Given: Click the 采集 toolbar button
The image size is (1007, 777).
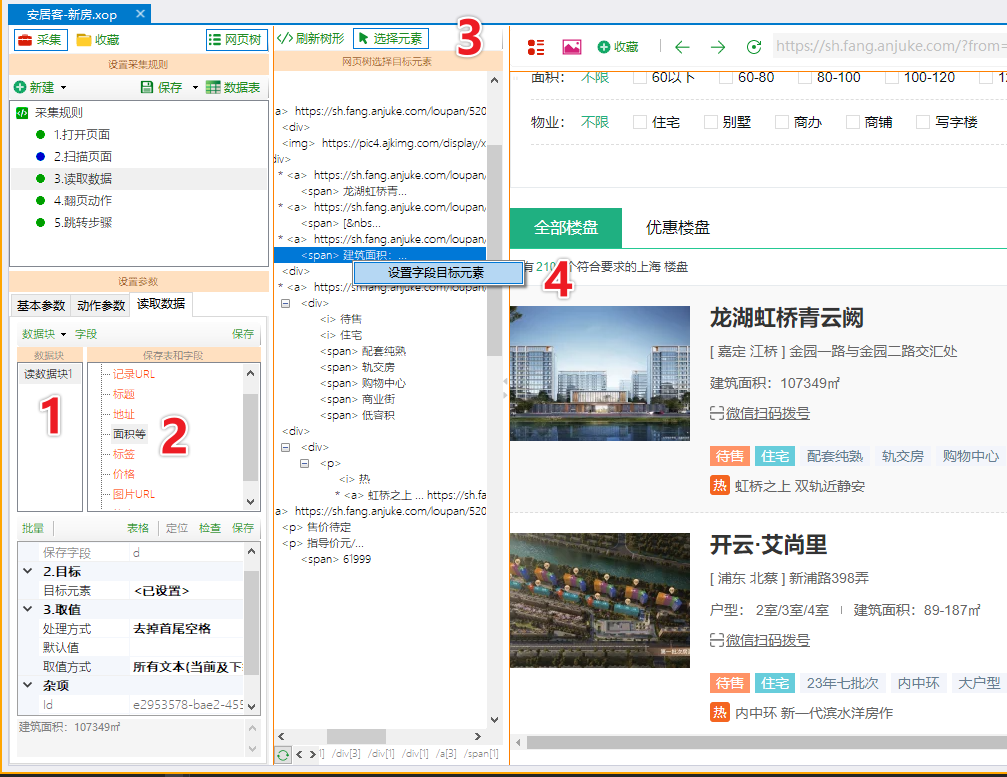Looking at the screenshot, I should click(x=40, y=40).
